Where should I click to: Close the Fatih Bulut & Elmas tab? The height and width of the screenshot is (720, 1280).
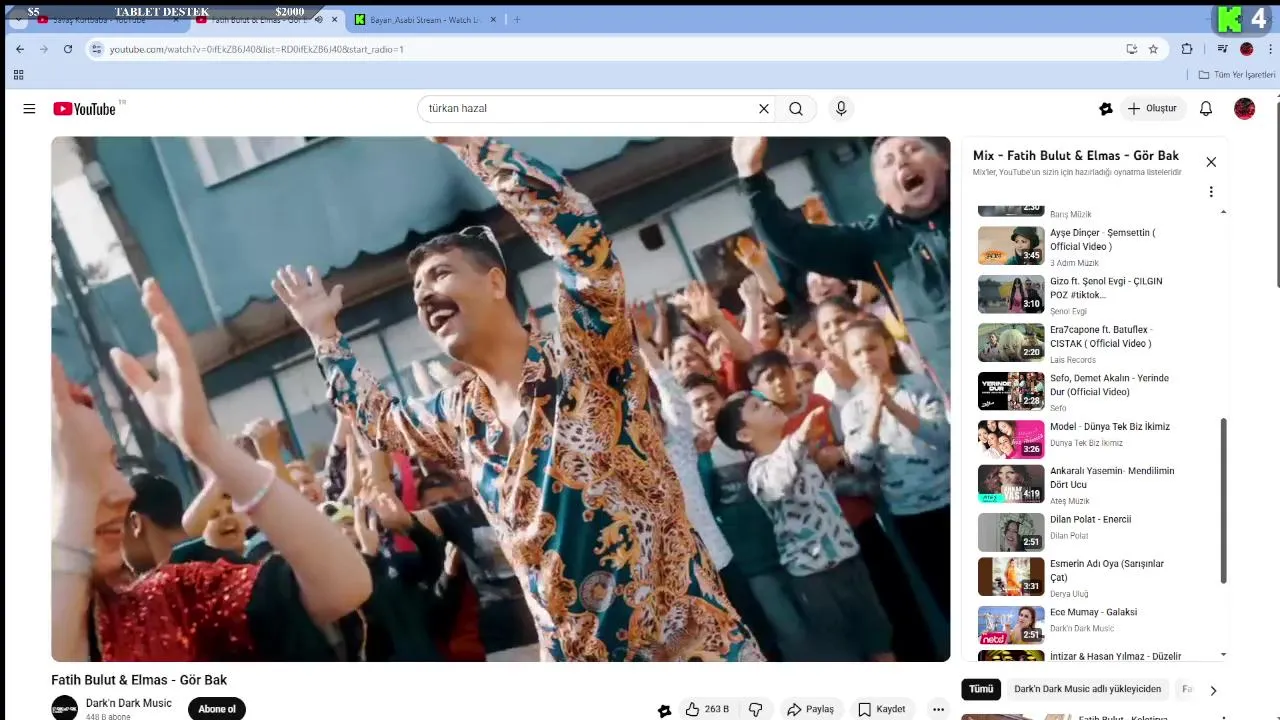[x=335, y=20]
